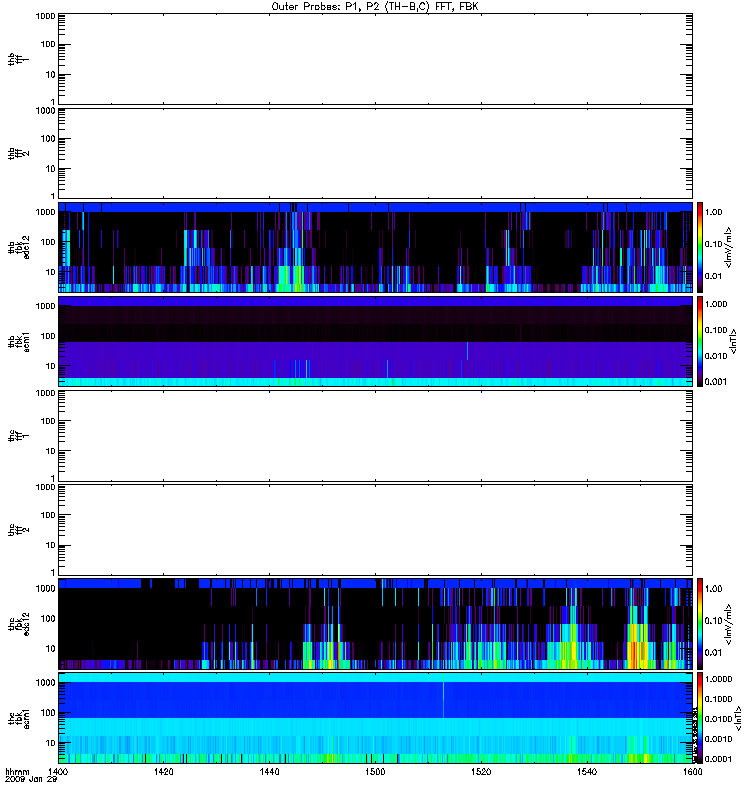
Task: Click the thc fbk edc12 color bar
Action: pyautogui.click(x=700, y=623)
